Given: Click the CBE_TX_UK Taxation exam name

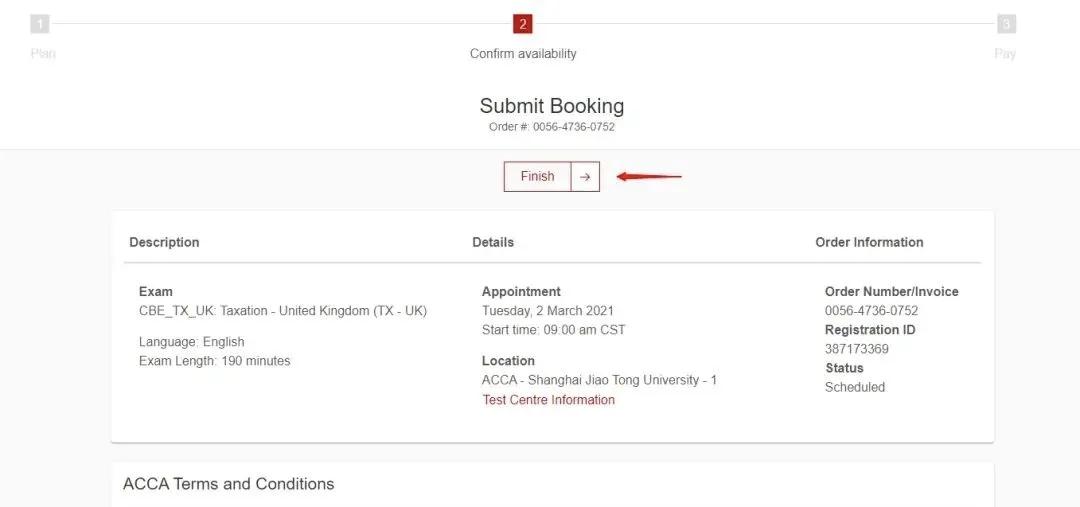Looking at the screenshot, I should [x=283, y=311].
